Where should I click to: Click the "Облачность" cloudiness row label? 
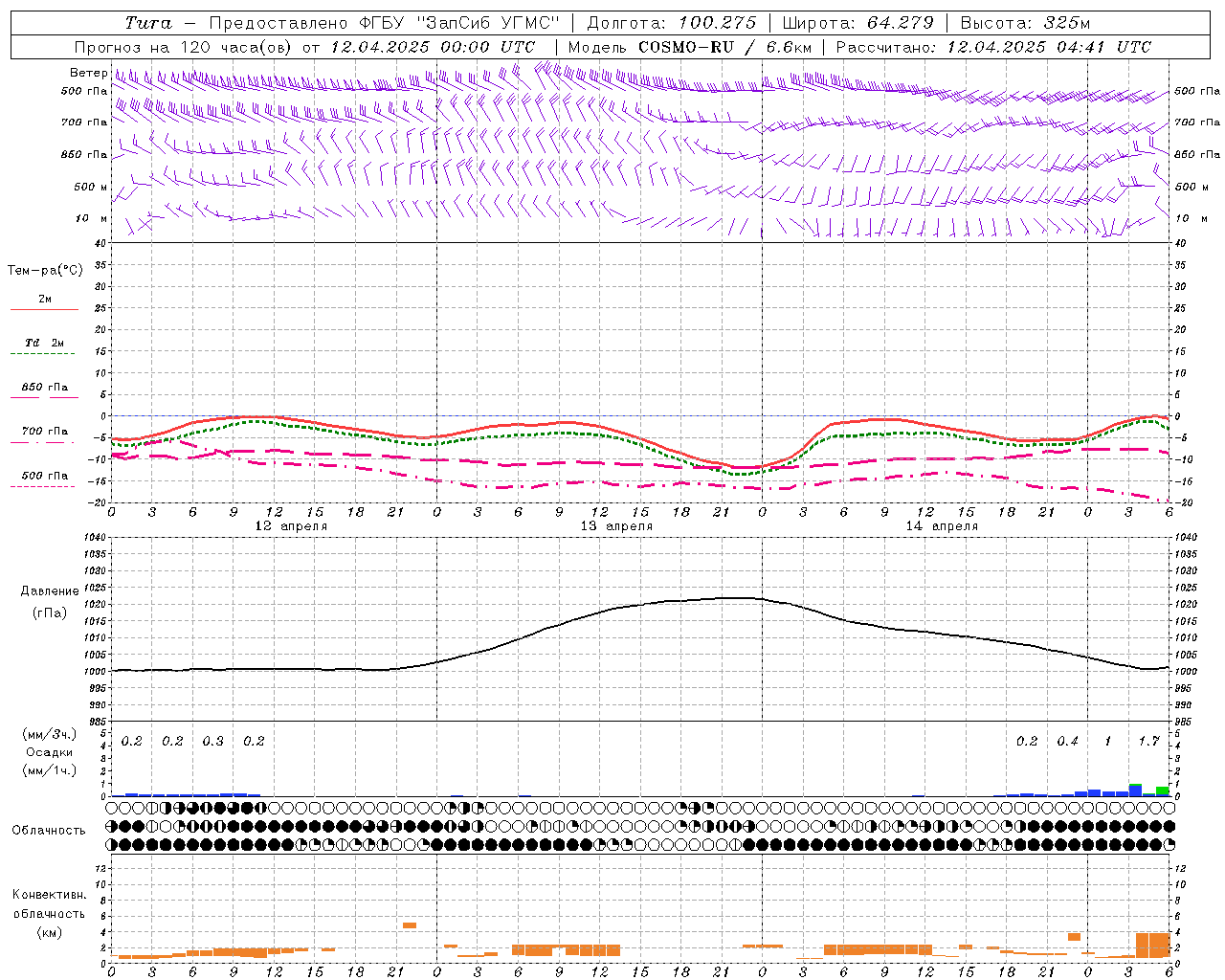pos(49,830)
